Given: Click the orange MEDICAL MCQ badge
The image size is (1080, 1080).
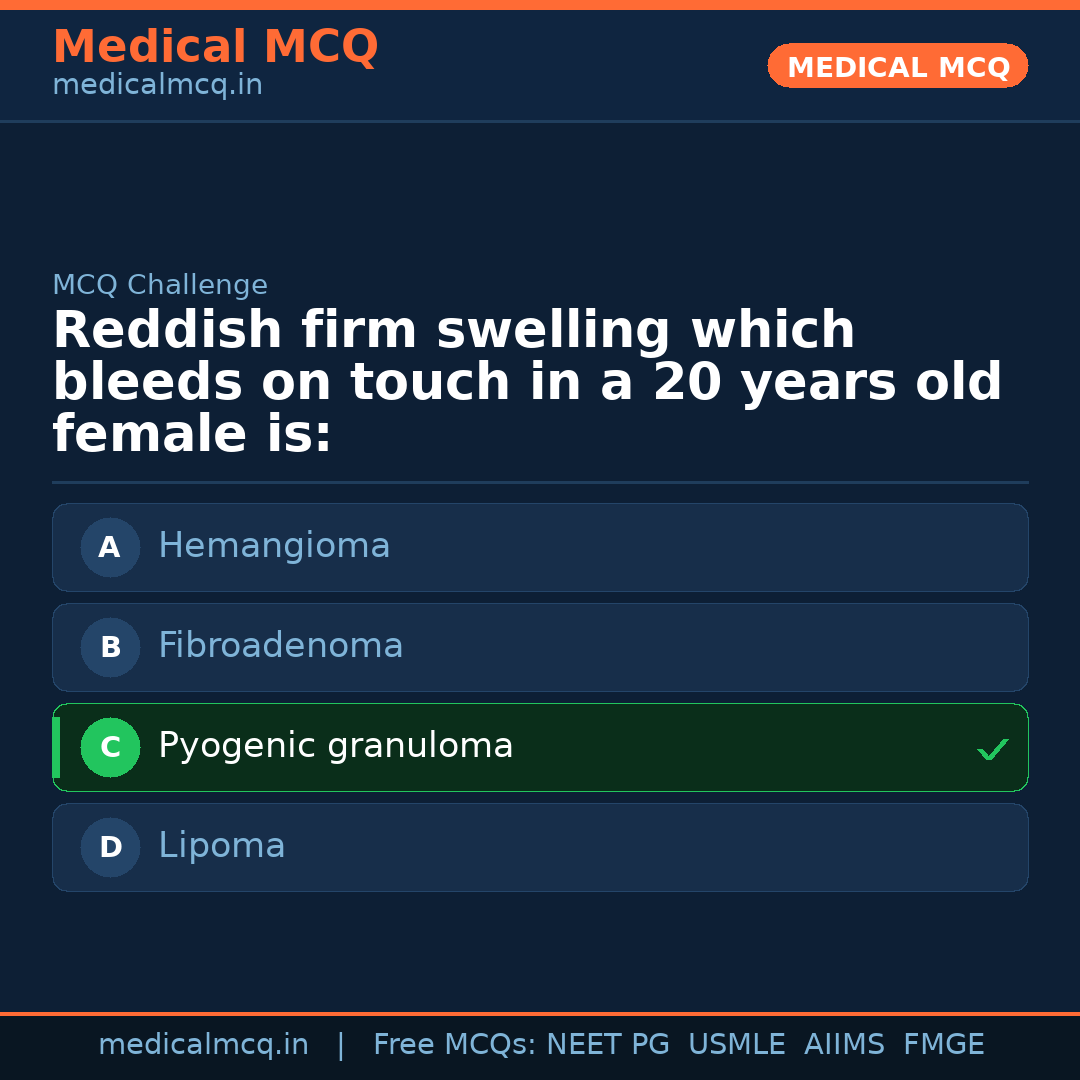Looking at the screenshot, I should pos(897,66).
